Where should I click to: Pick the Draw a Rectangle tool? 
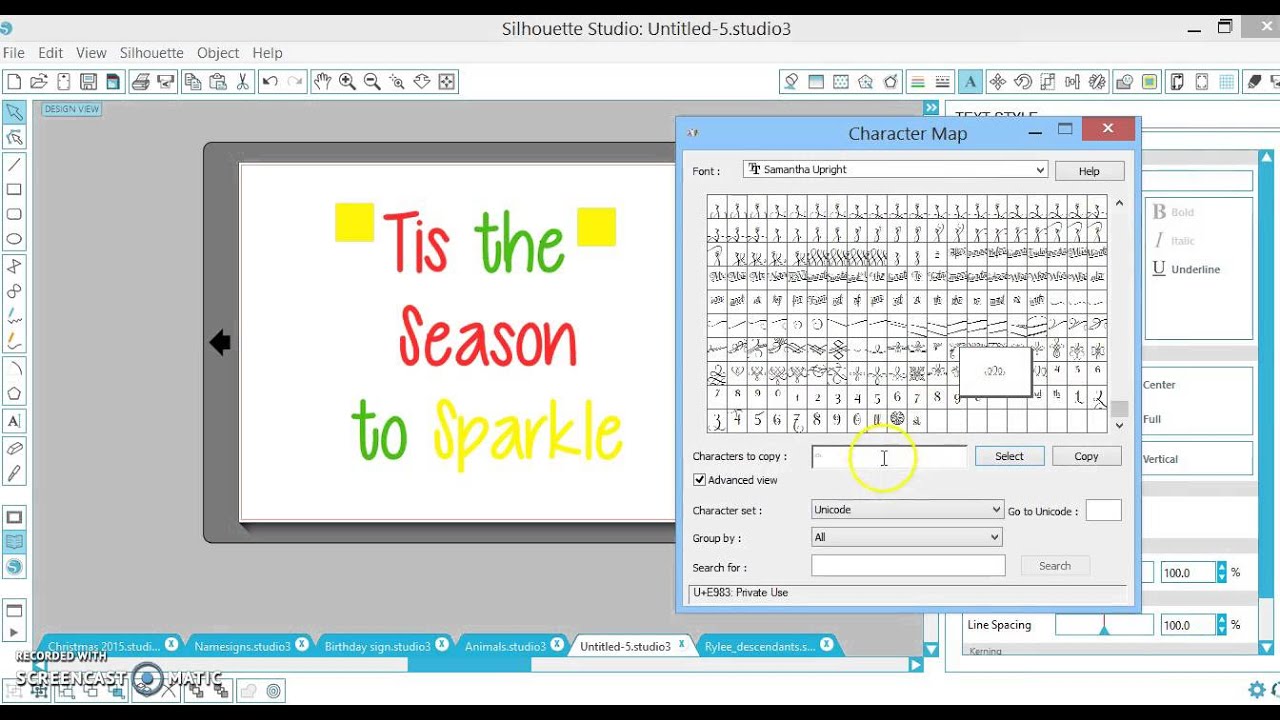[x=14, y=190]
